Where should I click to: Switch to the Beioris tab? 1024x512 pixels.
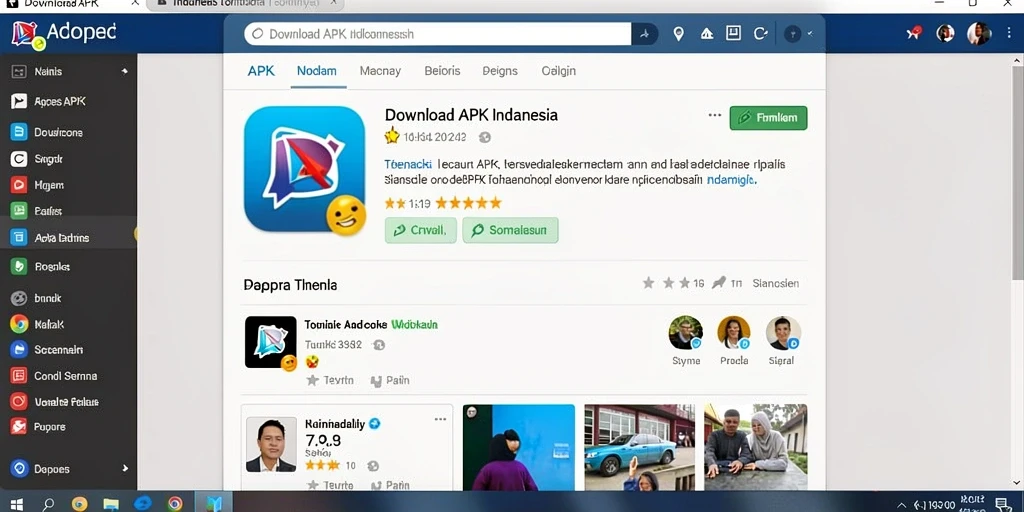coord(442,71)
